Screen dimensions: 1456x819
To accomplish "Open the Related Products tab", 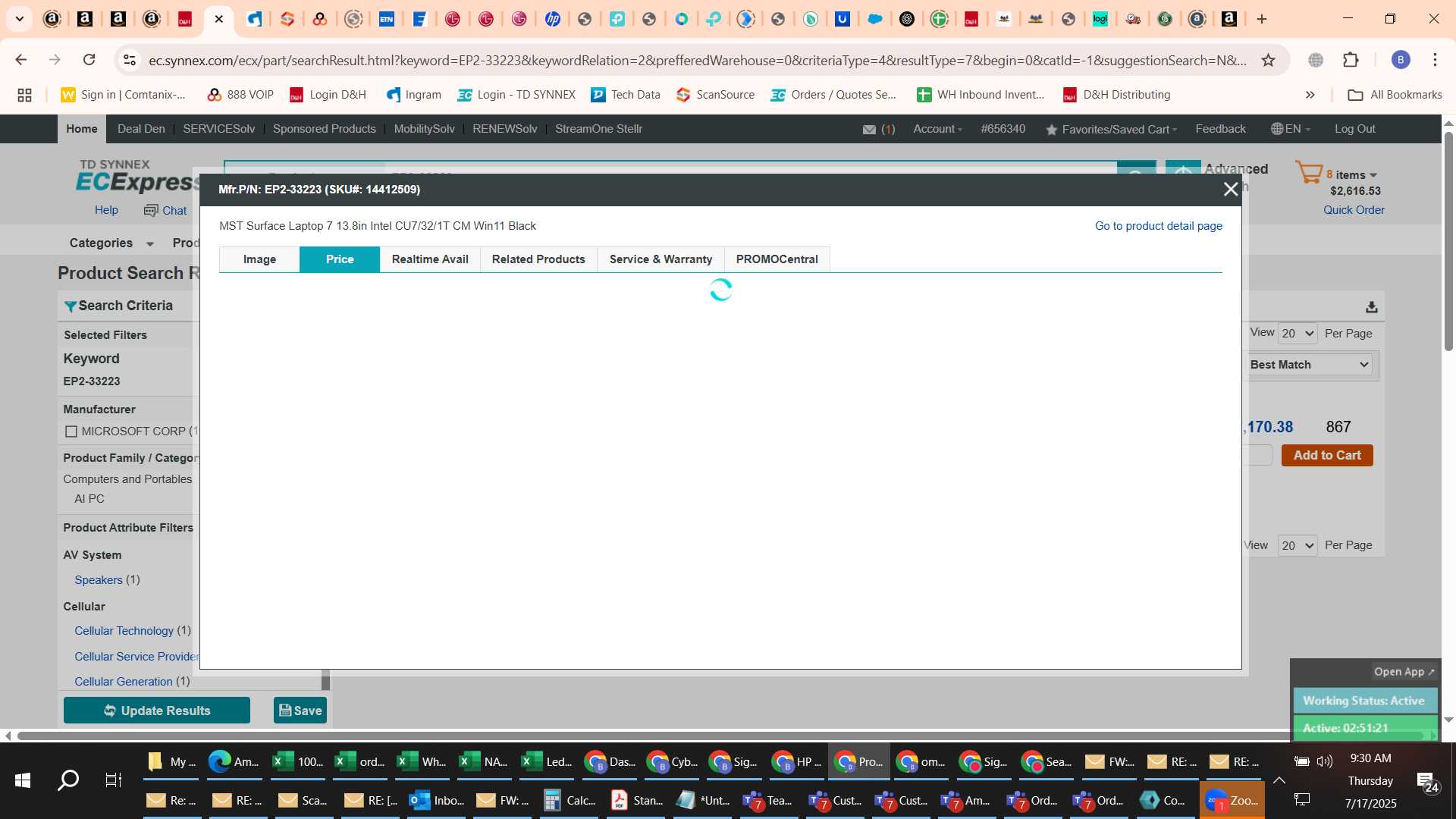I will [x=538, y=259].
